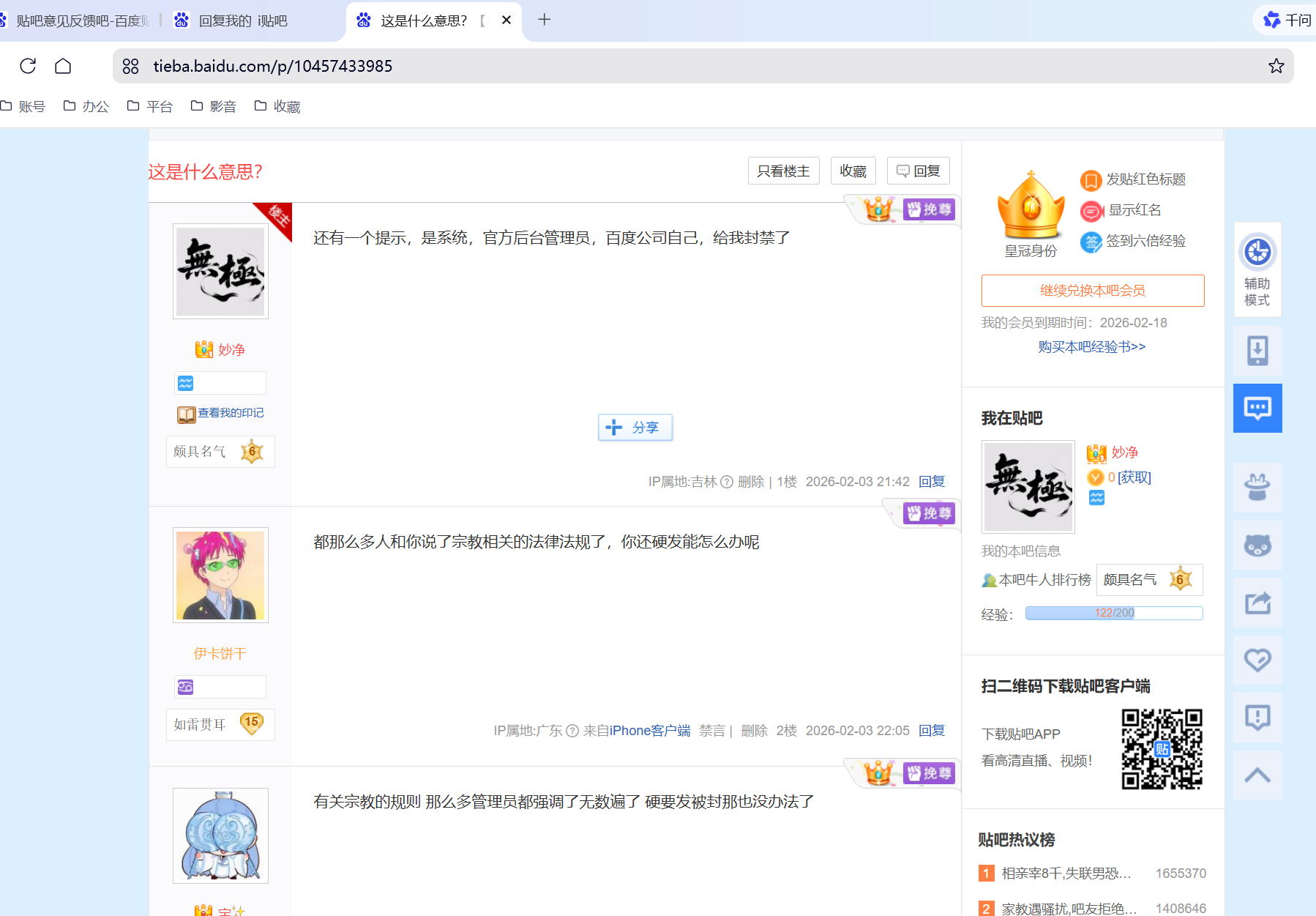Image resolution: width=1316 pixels, height=916 pixels.
Task: Toggle 收藏 to favorite this thread
Action: (x=853, y=171)
